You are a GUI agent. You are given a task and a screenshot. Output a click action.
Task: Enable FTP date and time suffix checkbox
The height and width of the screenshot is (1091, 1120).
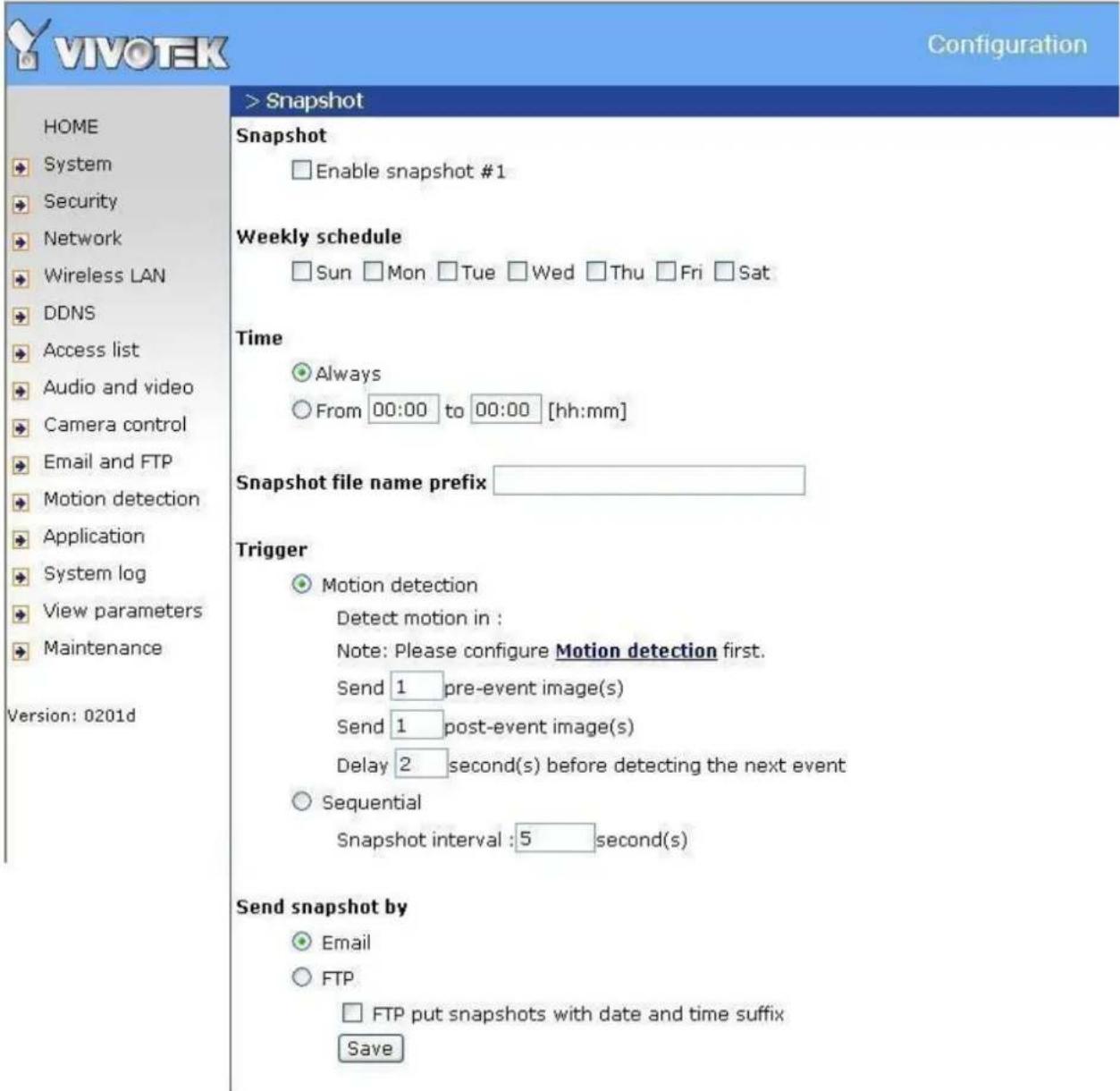tap(353, 1012)
